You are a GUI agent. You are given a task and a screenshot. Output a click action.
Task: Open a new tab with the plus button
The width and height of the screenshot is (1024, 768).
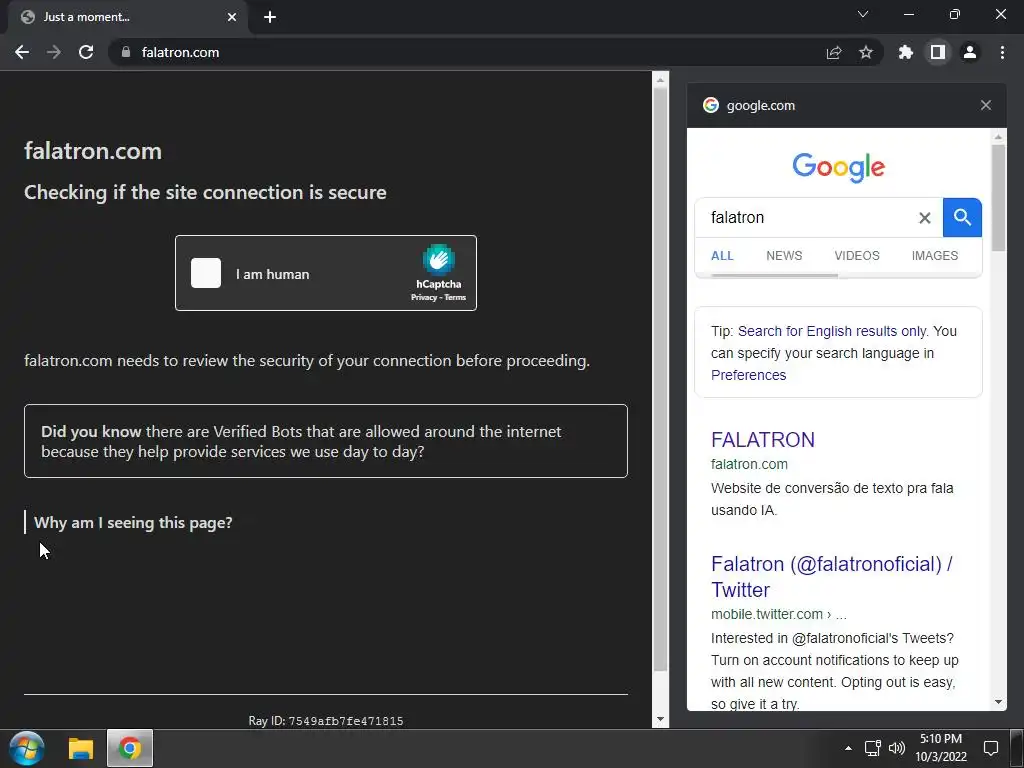coord(270,17)
